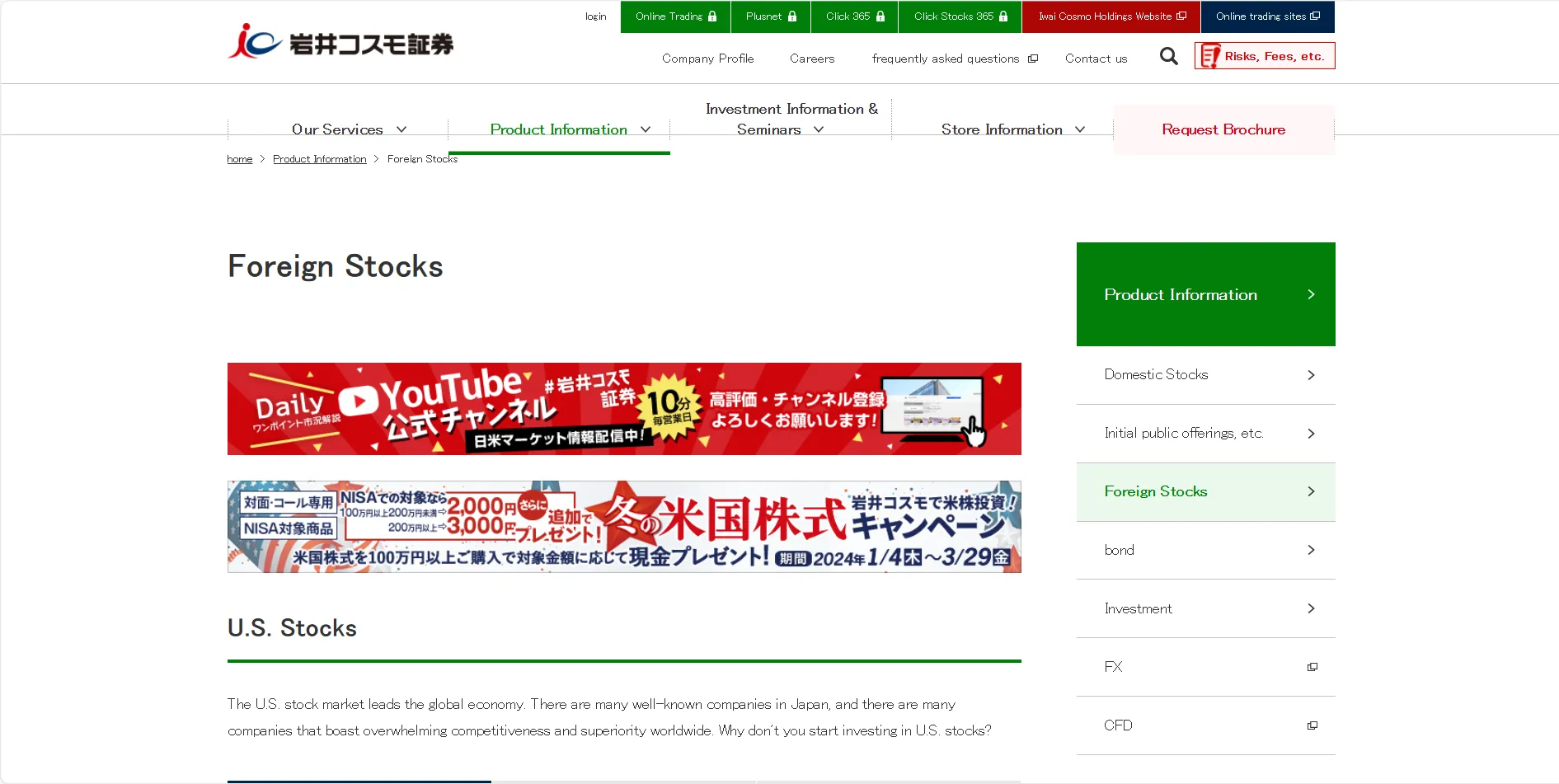Expand the Our Services dropdown chevron
This screenshot has height=784, width=1559.
[x=401, y=129]
